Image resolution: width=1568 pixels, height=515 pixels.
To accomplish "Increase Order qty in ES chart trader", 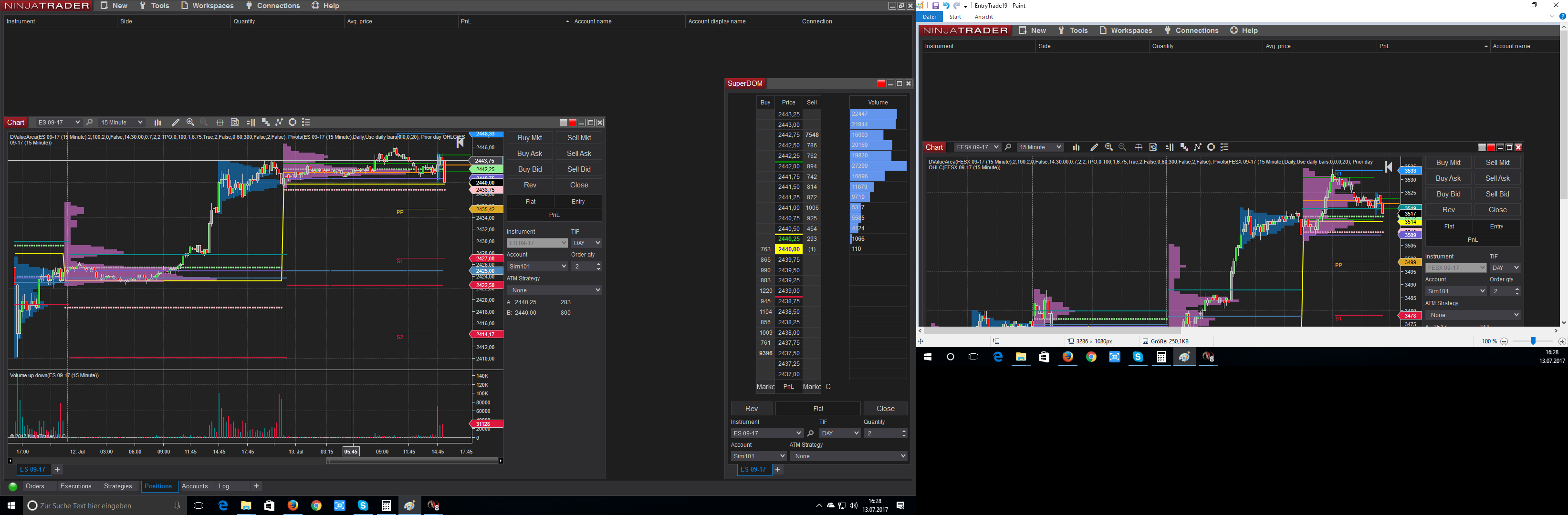I will tap(599, 265).
